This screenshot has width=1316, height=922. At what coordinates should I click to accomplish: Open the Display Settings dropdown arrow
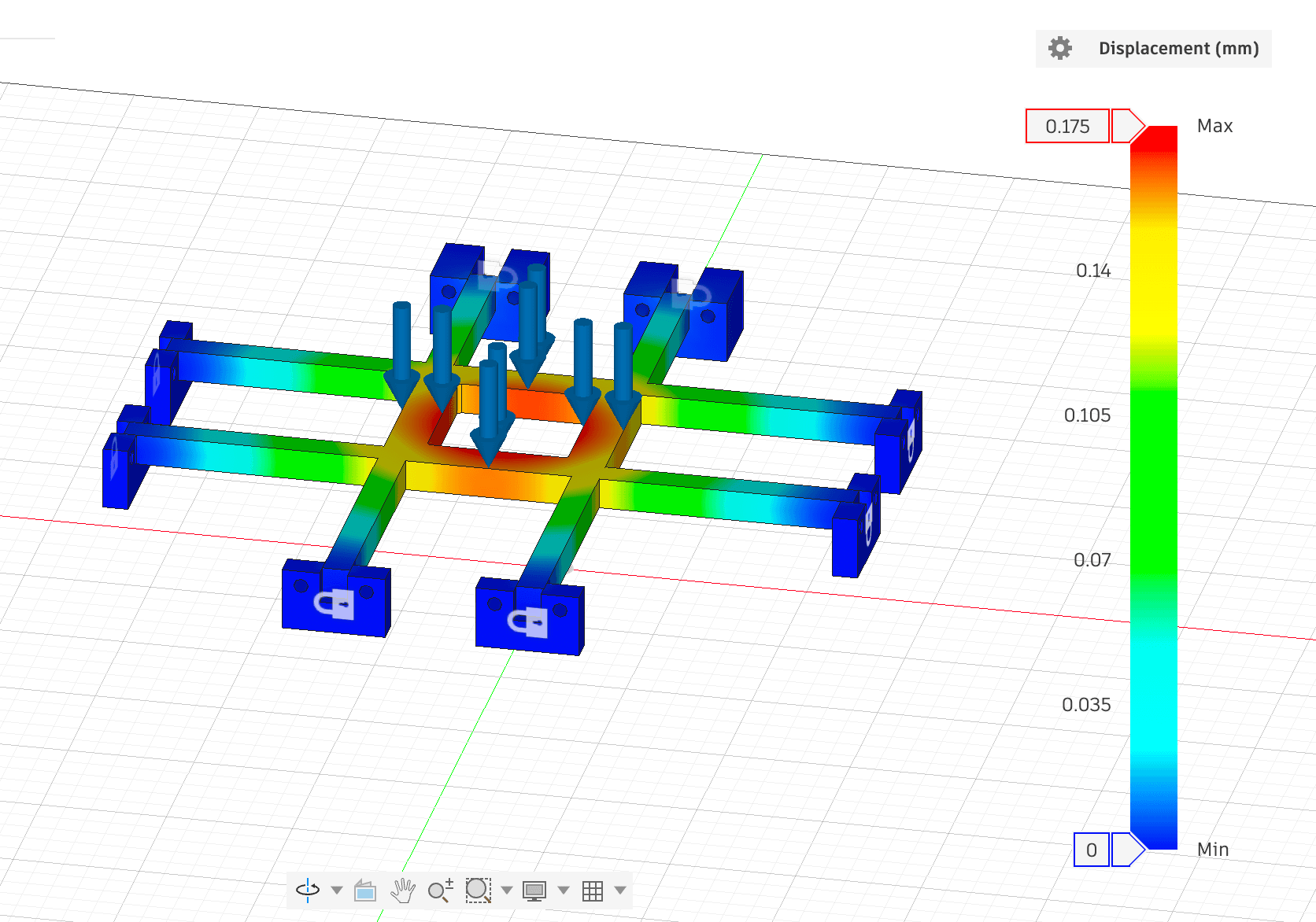563,891
